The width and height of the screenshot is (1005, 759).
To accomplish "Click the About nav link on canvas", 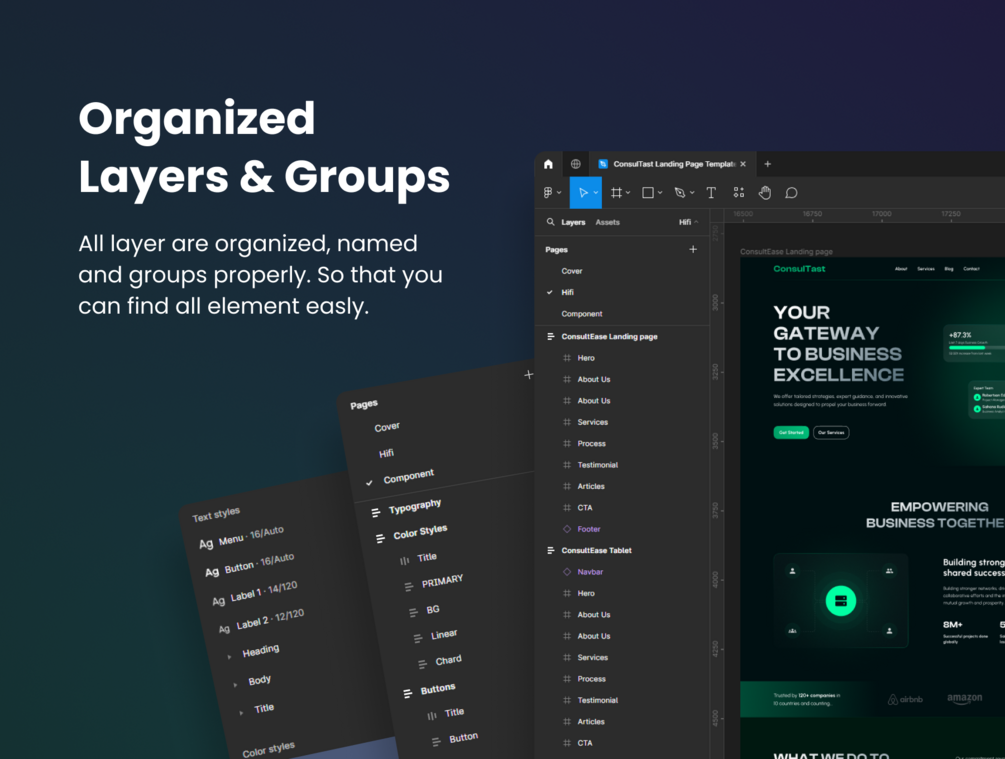I will (901, 269).
